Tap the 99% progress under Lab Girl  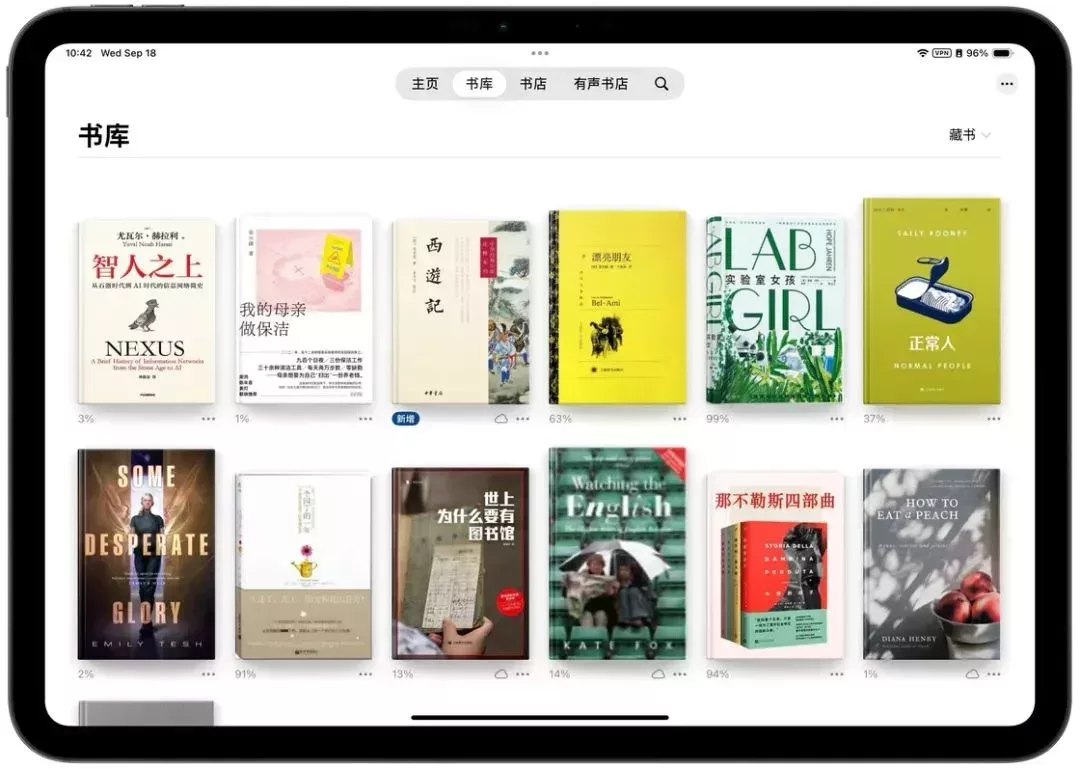(x=718, y=419)
